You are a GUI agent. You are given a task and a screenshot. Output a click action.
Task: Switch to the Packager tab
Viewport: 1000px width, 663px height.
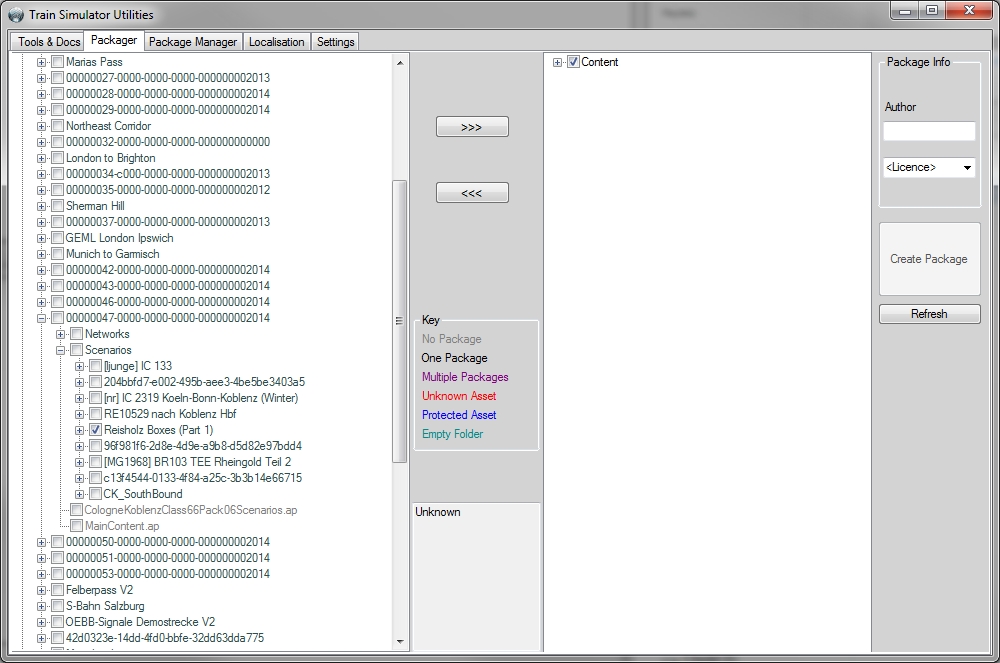tap(114, 40)
